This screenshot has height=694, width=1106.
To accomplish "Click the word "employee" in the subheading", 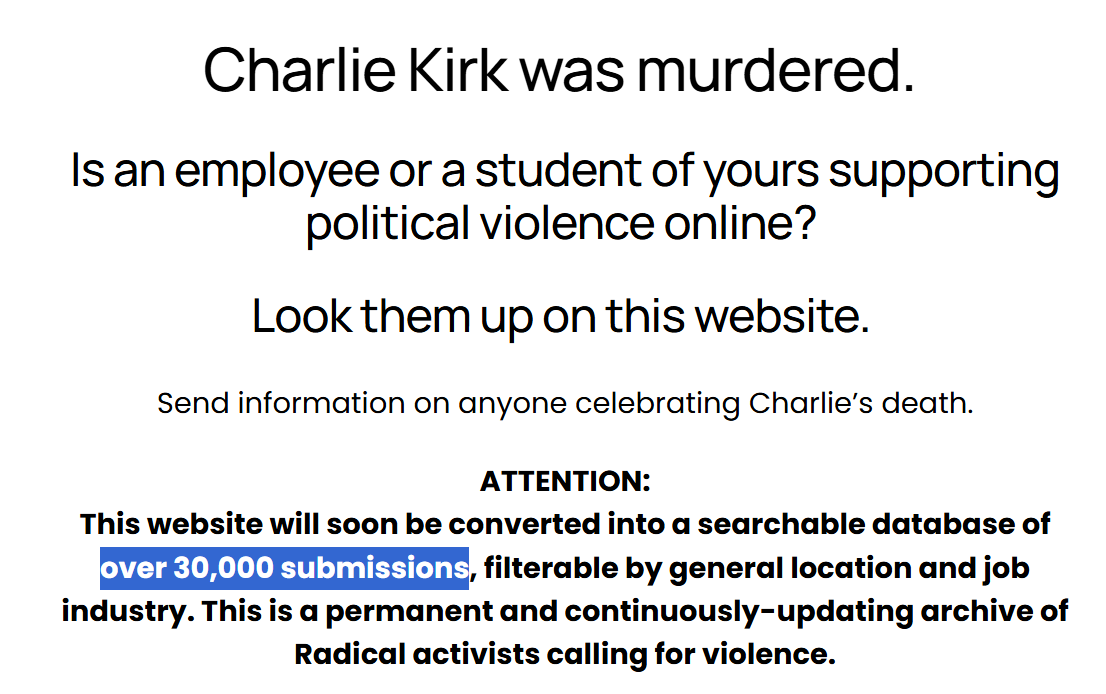I will 276,172.
